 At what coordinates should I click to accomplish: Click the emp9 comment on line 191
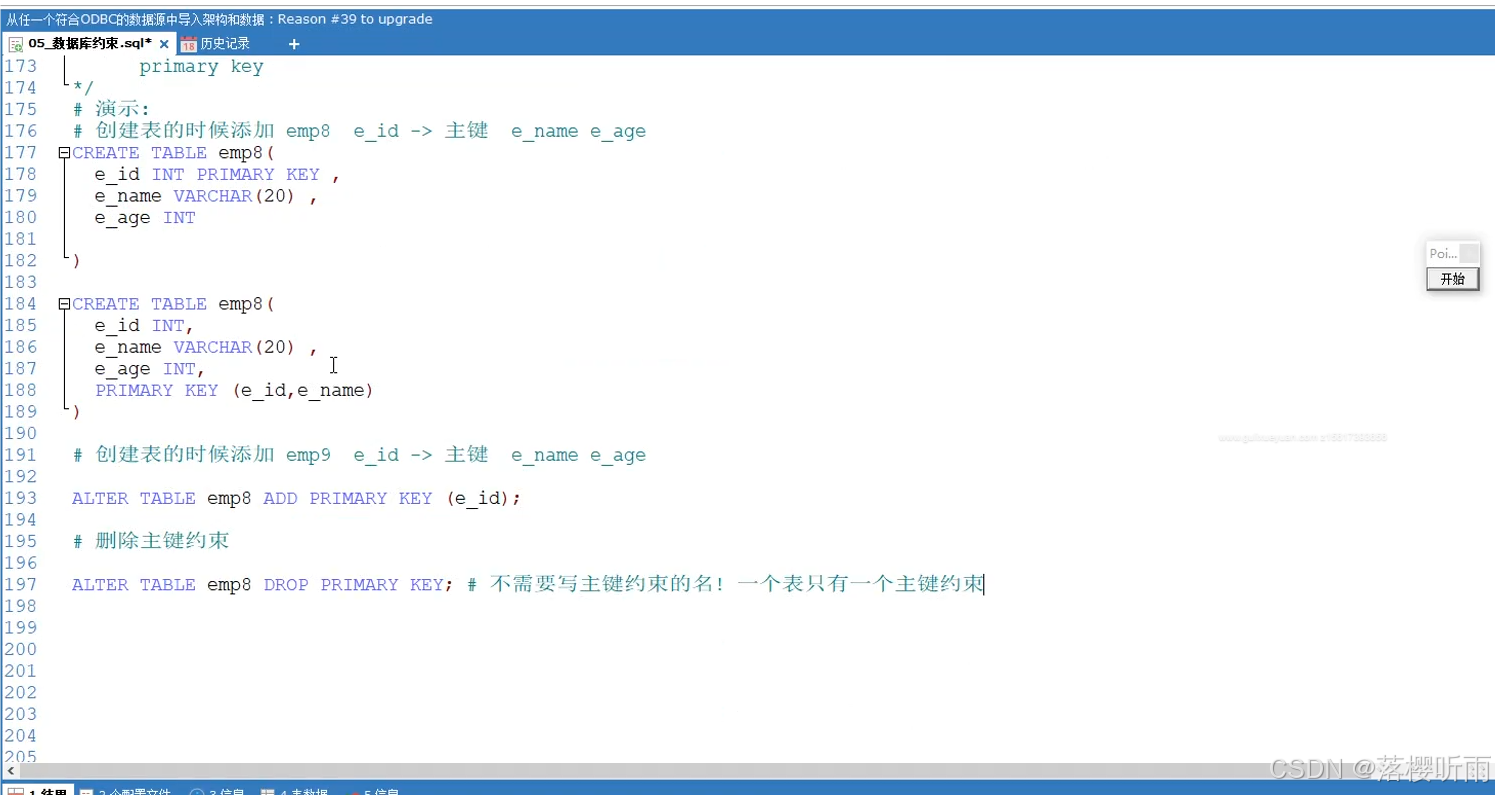pos(359,455)
